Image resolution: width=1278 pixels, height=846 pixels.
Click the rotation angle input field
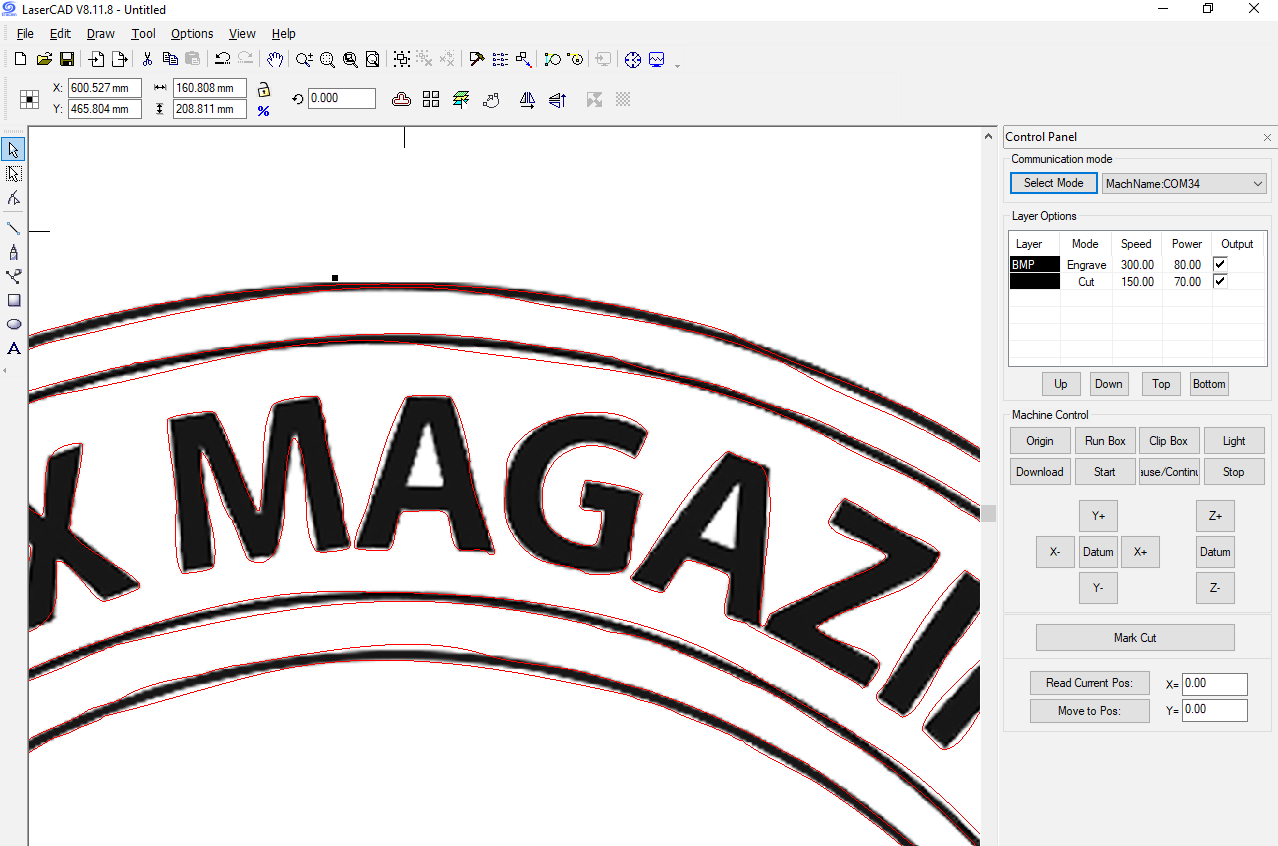click(x=341, y=99)
